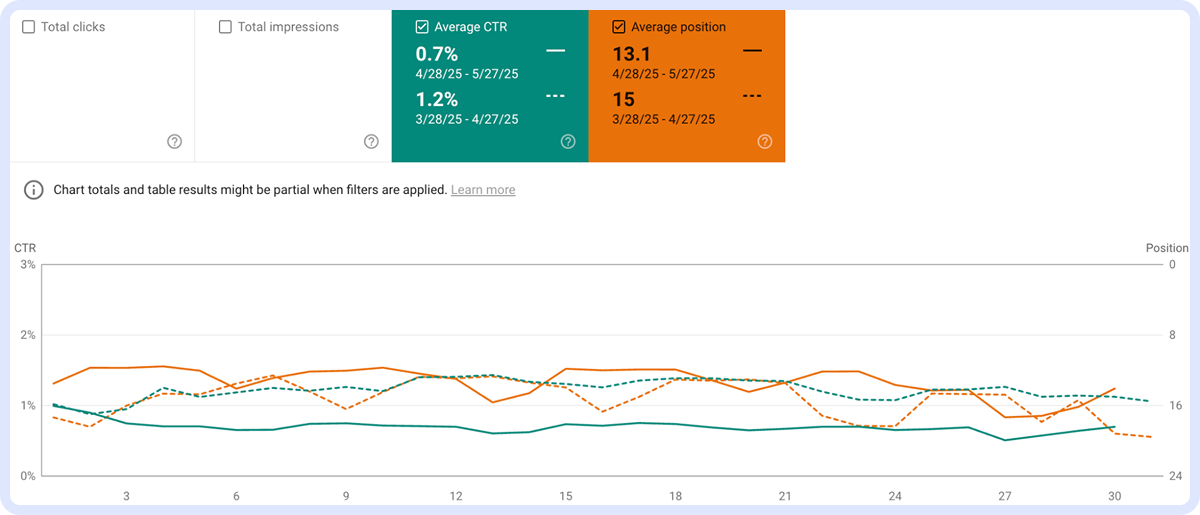Click the 13.1 average position value

click(x=632, y=54)
